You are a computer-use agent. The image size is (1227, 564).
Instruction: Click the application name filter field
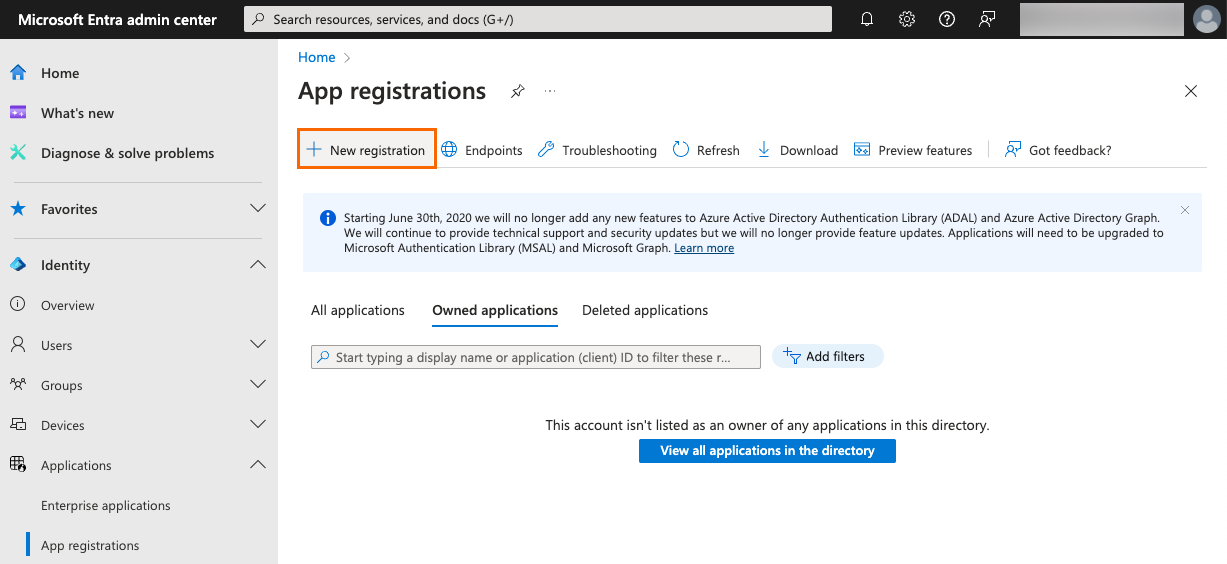[536, 357]
